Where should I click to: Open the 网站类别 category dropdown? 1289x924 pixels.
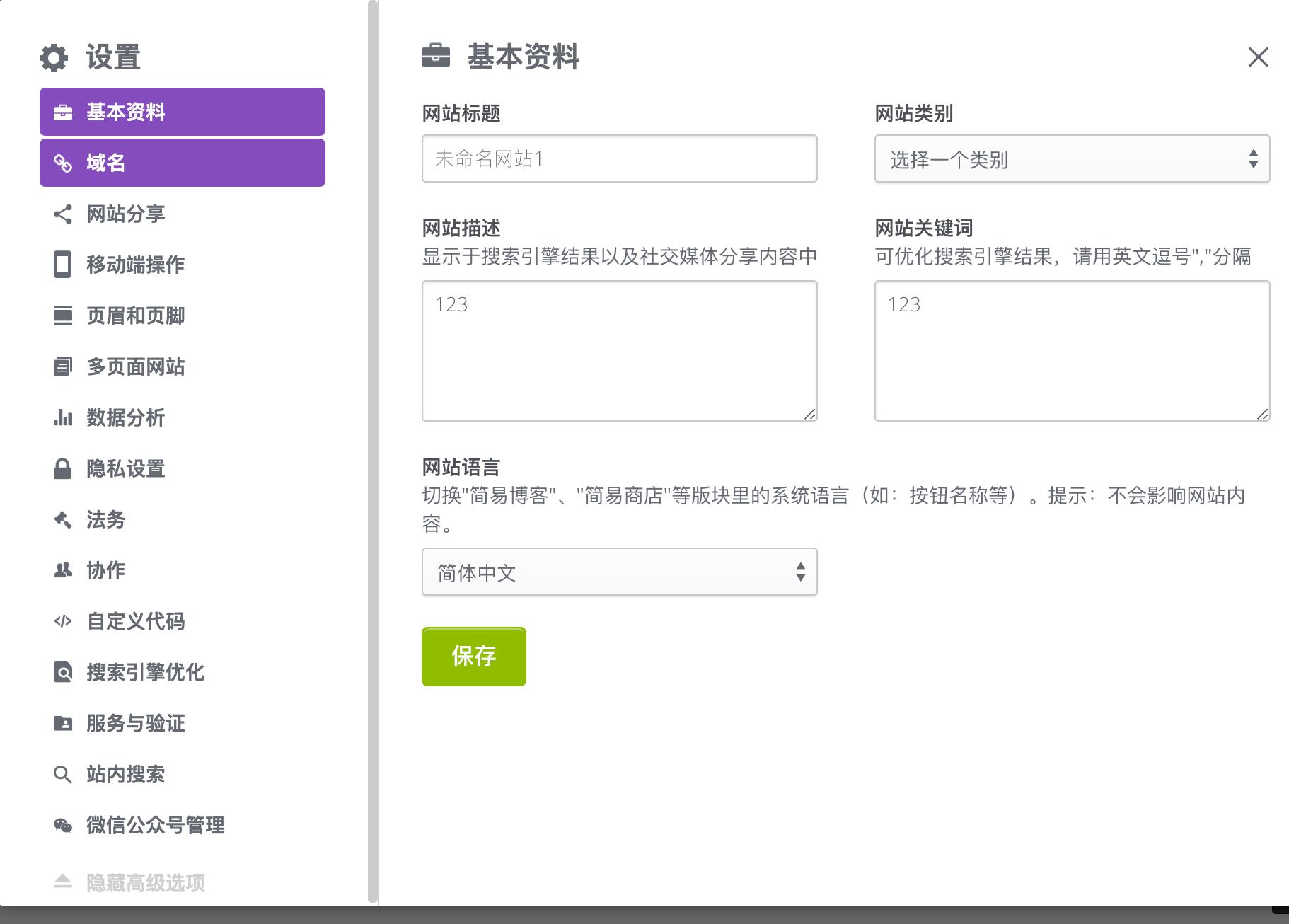point(1072,159)
